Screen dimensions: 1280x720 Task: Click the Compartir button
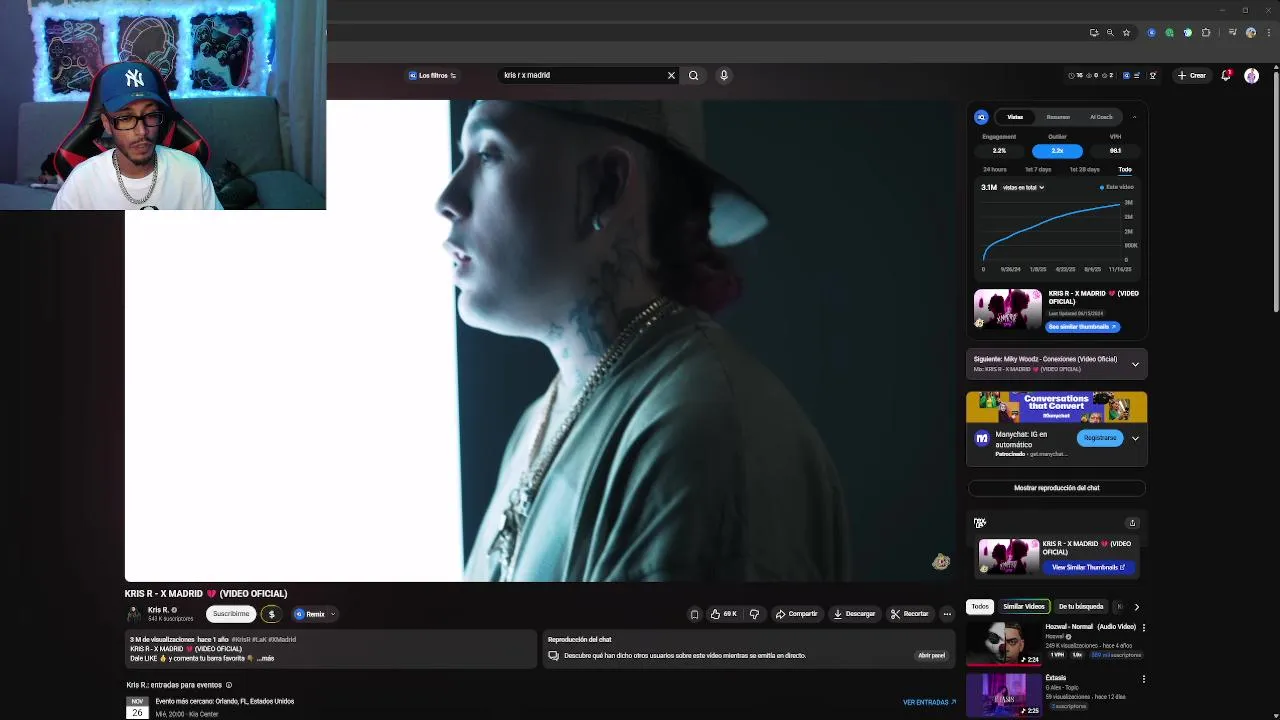click(796, 614)
